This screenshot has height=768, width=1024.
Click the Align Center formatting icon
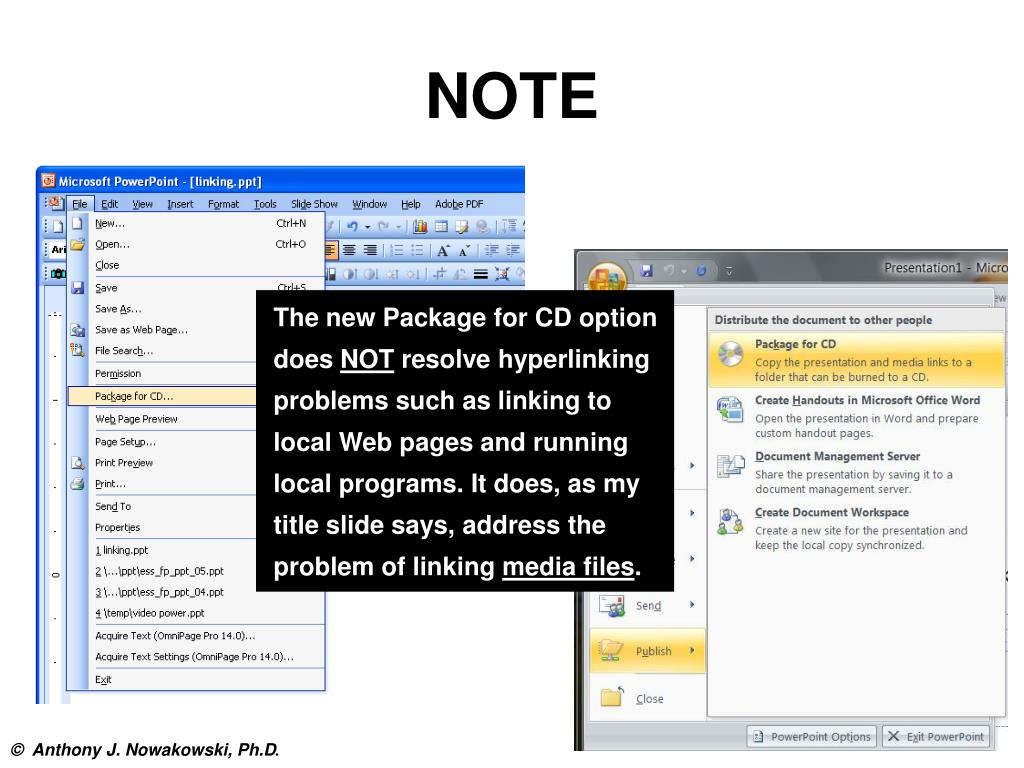coord(349,250)
